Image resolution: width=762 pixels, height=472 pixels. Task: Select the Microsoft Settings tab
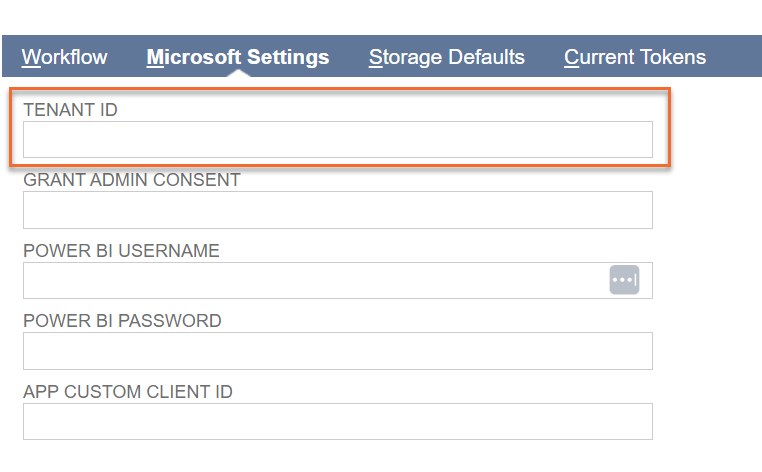click(x=238, y=57)
